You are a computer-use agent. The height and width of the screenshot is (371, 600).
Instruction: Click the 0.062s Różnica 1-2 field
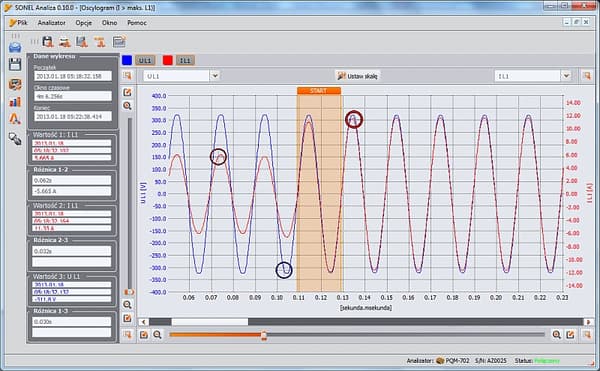coord(72,180)
